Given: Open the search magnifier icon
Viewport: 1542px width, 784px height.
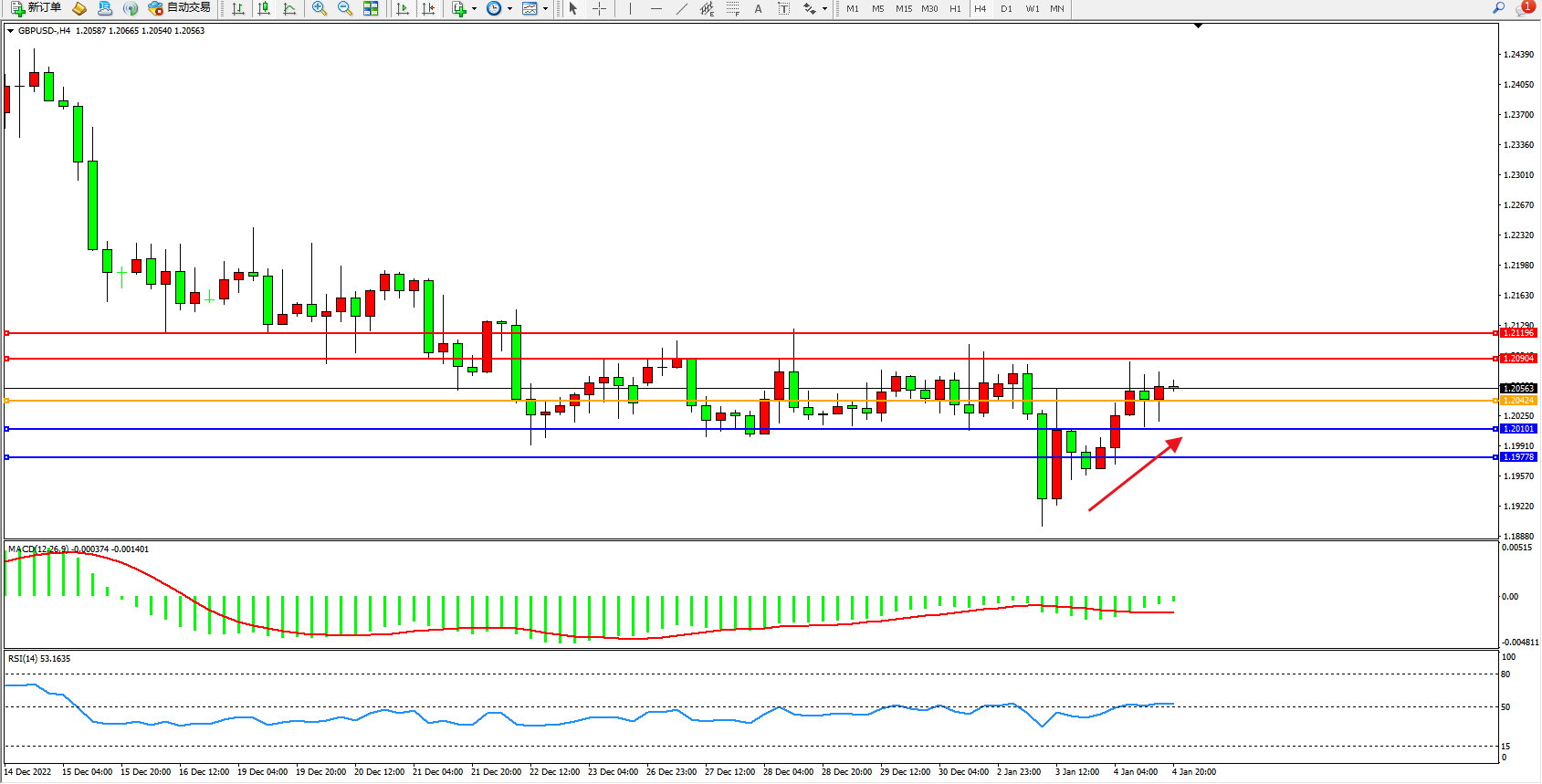Looking at the screenshot, I should [1498, 8].
